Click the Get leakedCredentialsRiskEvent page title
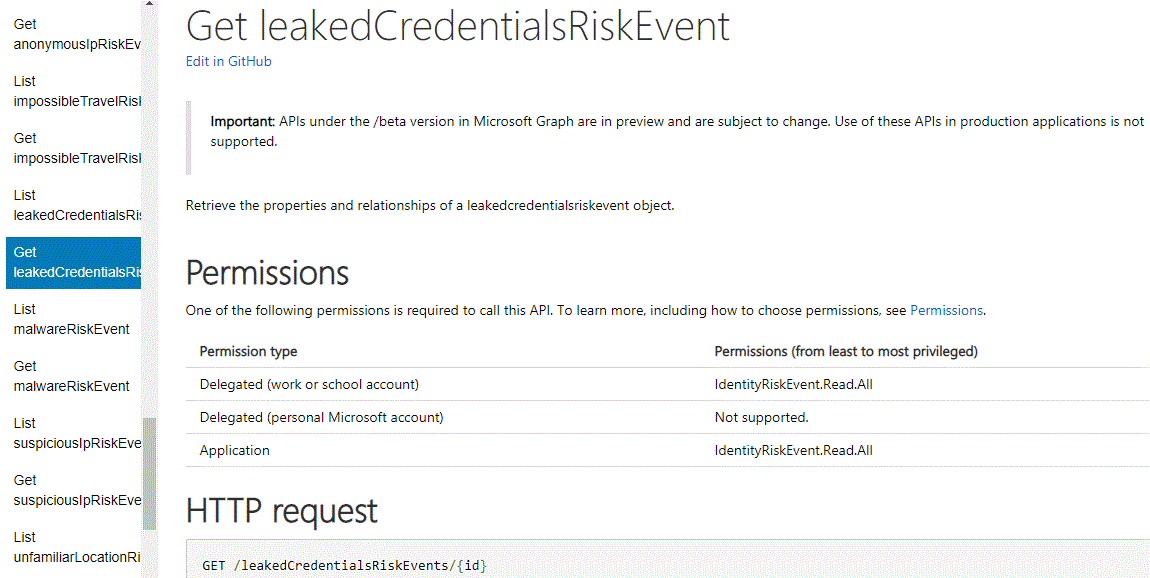The image size is (1150, 578). [x=457, y=27]
